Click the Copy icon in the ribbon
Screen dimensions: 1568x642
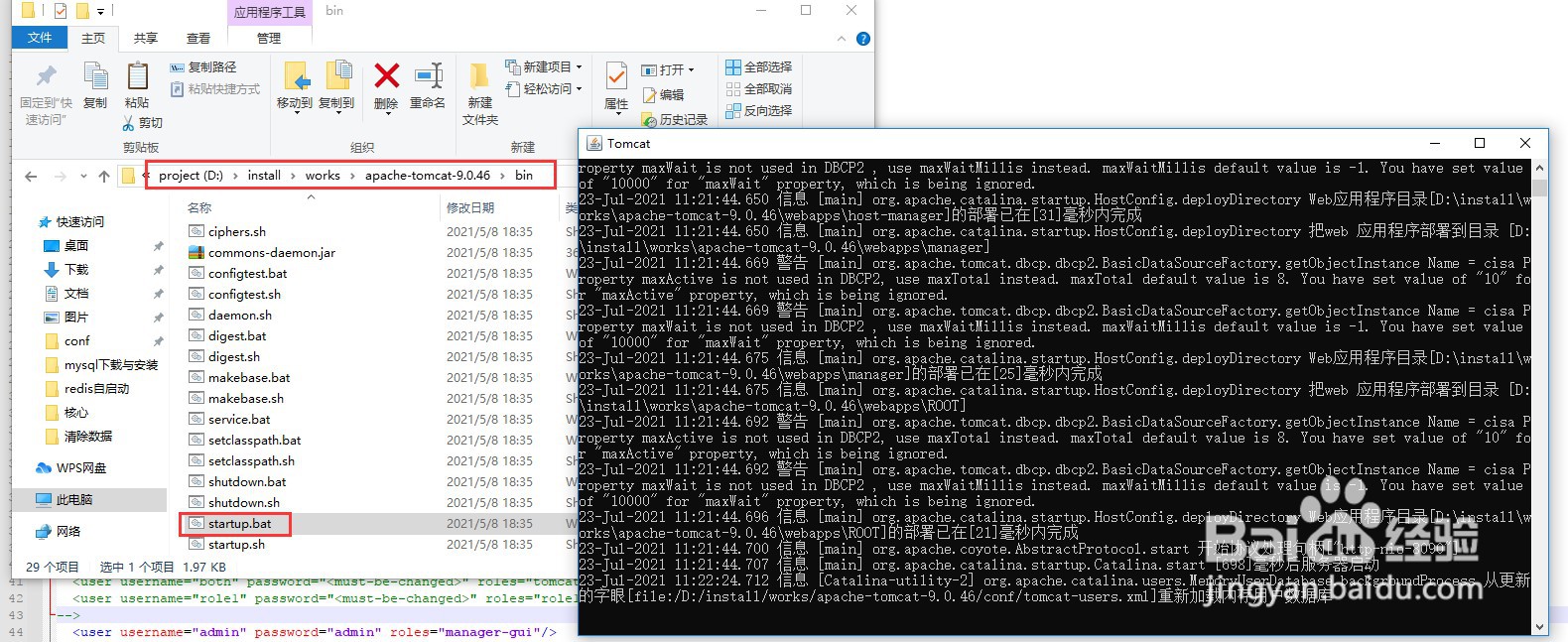coord(95,76)
